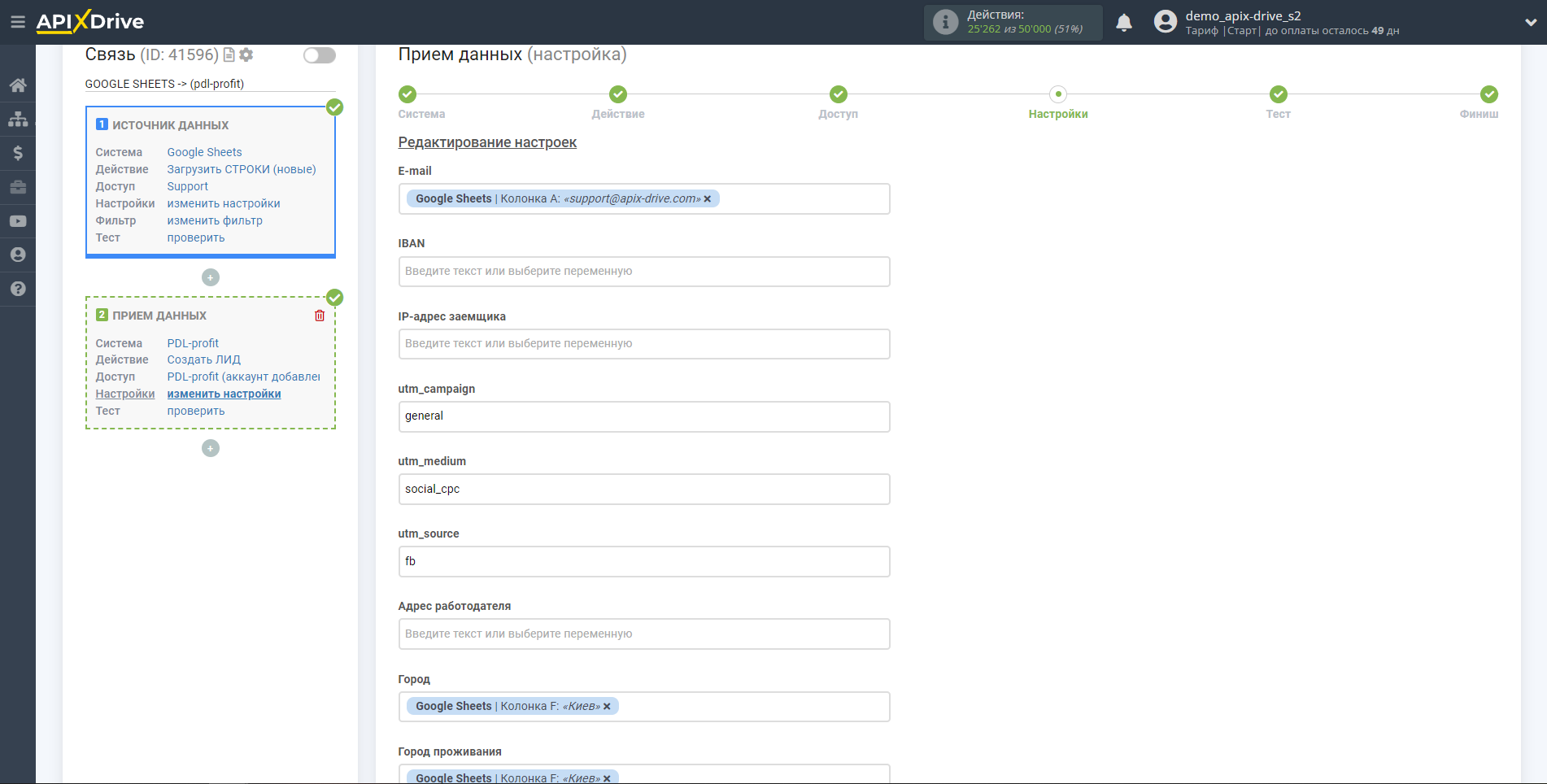This screenshot has width=1547, height=784.
Task: Click the Действия usage counter panel
Action: [1013, 22]
